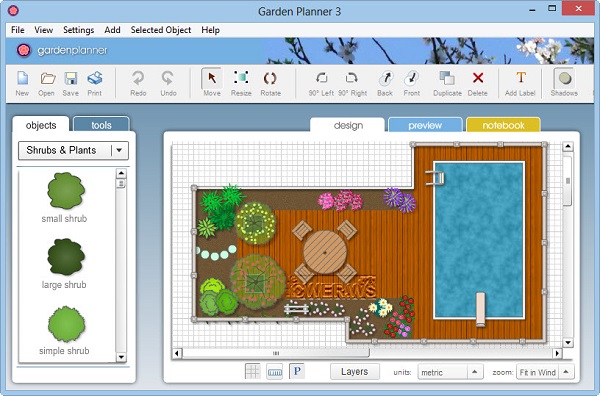Open a file with the Open icon
Viewport: 600px width, 396px height.
coord(47,83)
